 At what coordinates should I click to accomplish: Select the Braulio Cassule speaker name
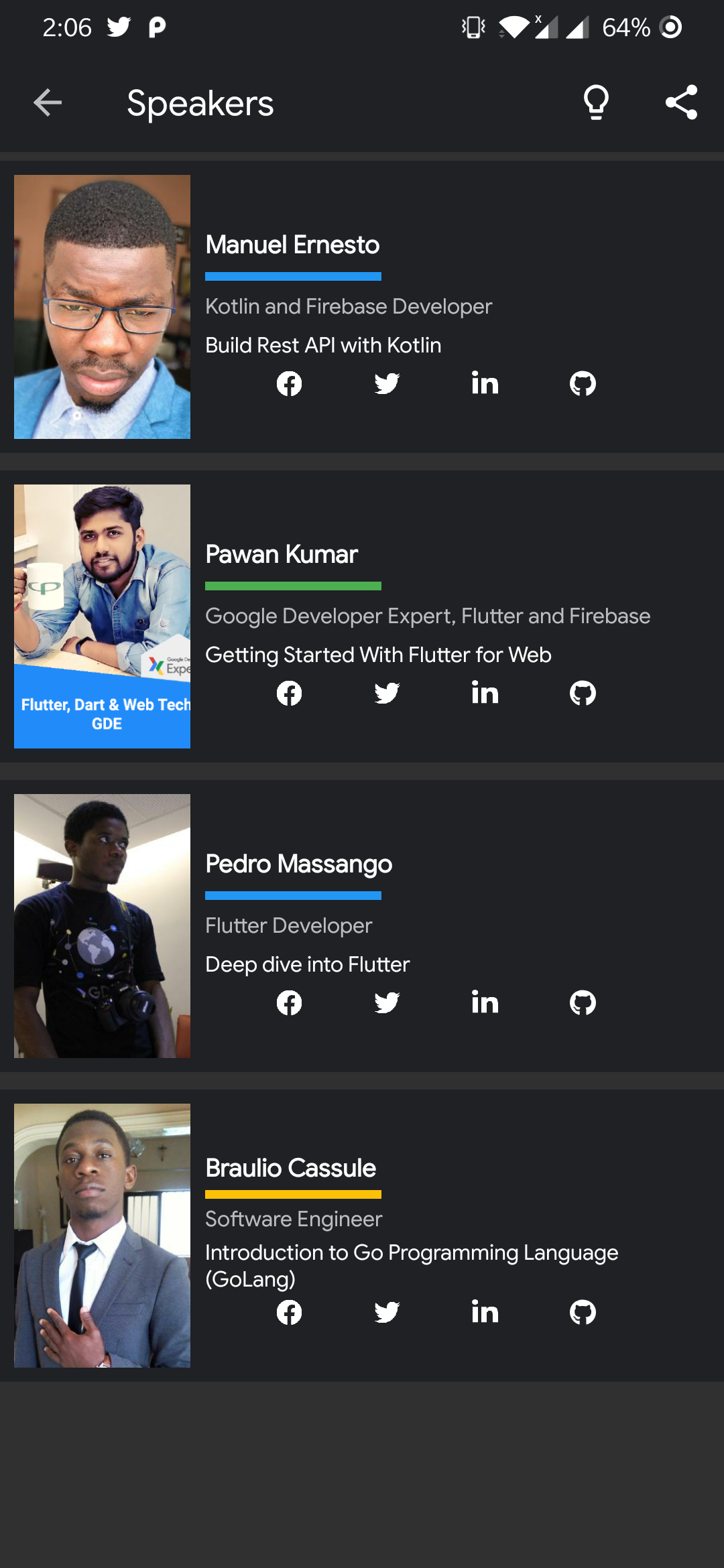(290, 1168)
